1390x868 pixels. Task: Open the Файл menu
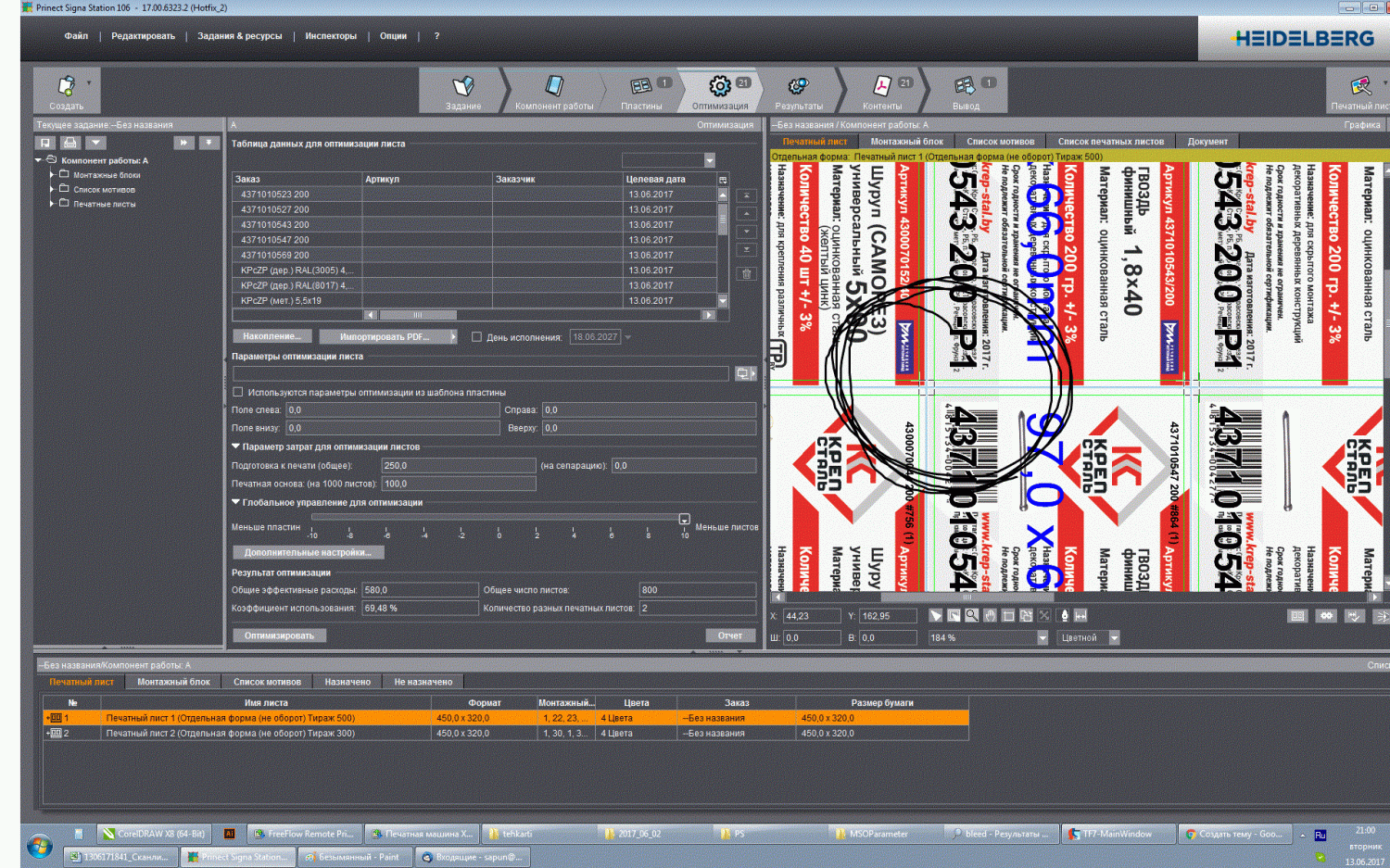coord(76,36)
